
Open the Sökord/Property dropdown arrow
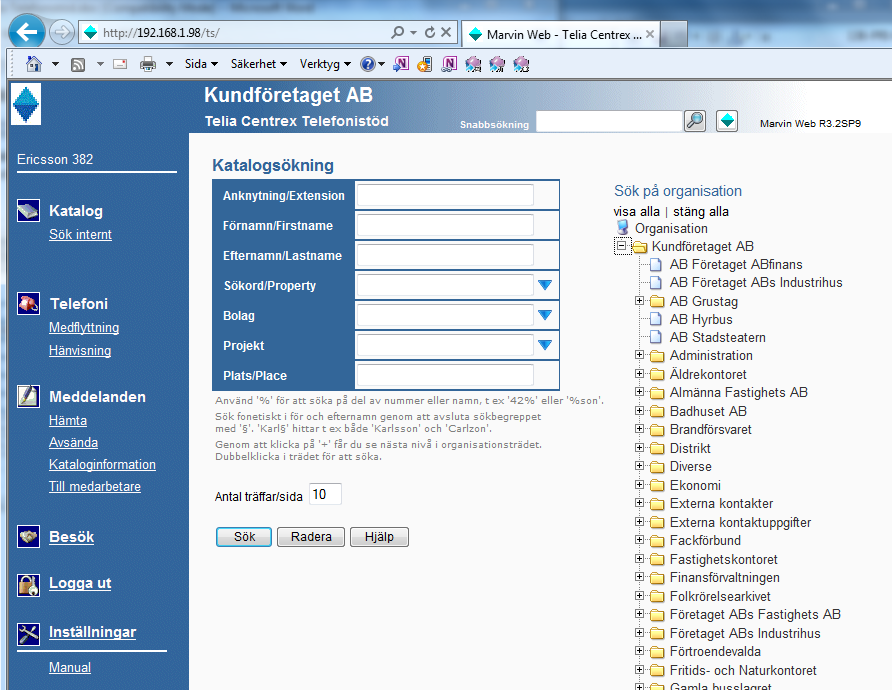(545, 285)
